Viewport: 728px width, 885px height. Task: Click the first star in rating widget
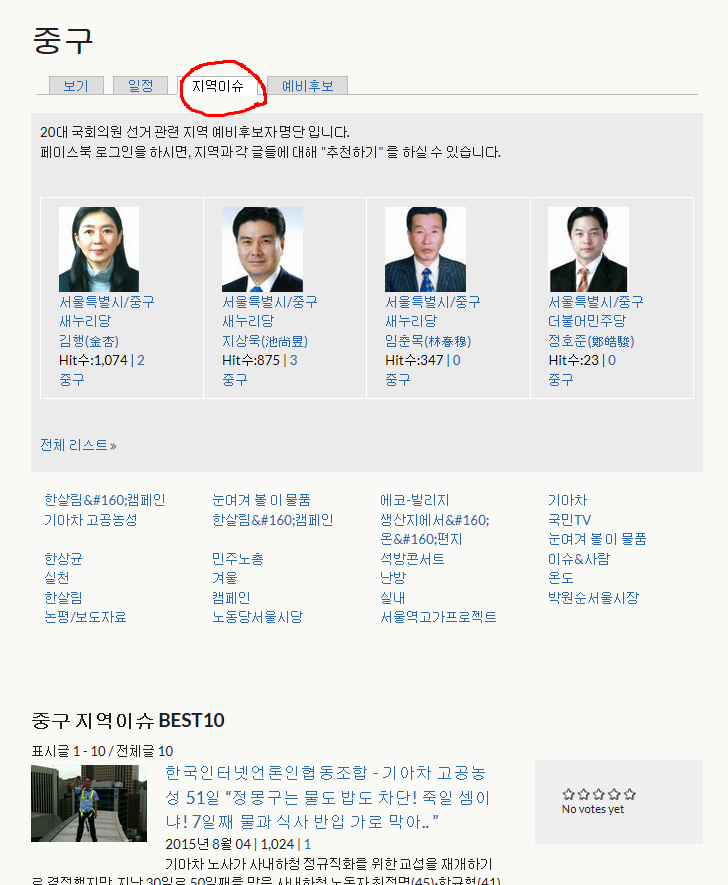coord(568,794)
